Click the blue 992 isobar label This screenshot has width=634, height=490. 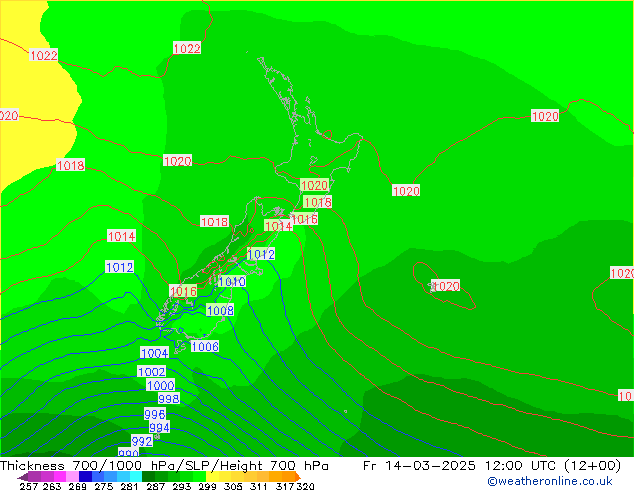[x=142, y=441]
